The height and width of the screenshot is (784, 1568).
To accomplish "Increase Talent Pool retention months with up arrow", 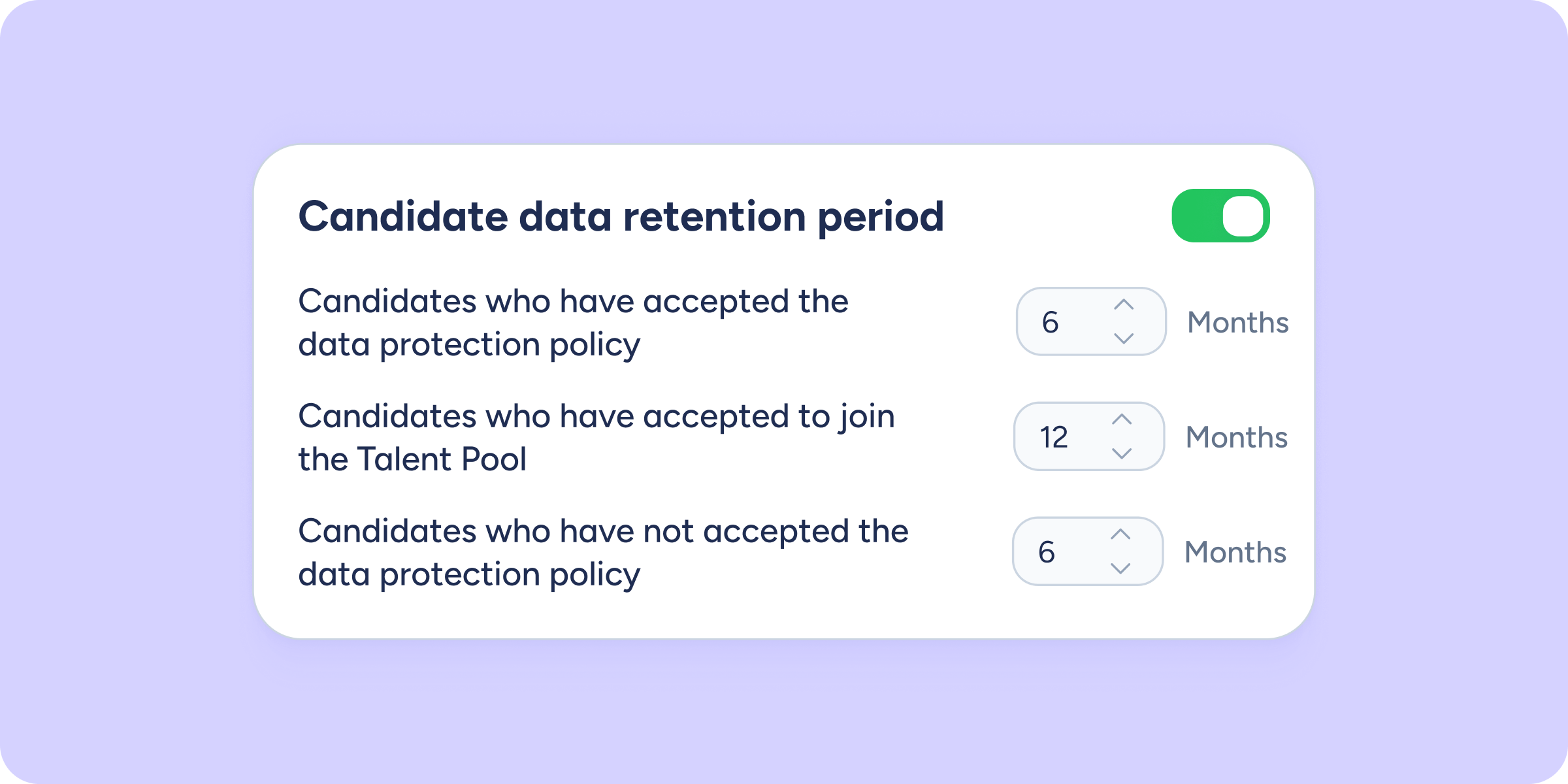I will (x=1122, y=419).
